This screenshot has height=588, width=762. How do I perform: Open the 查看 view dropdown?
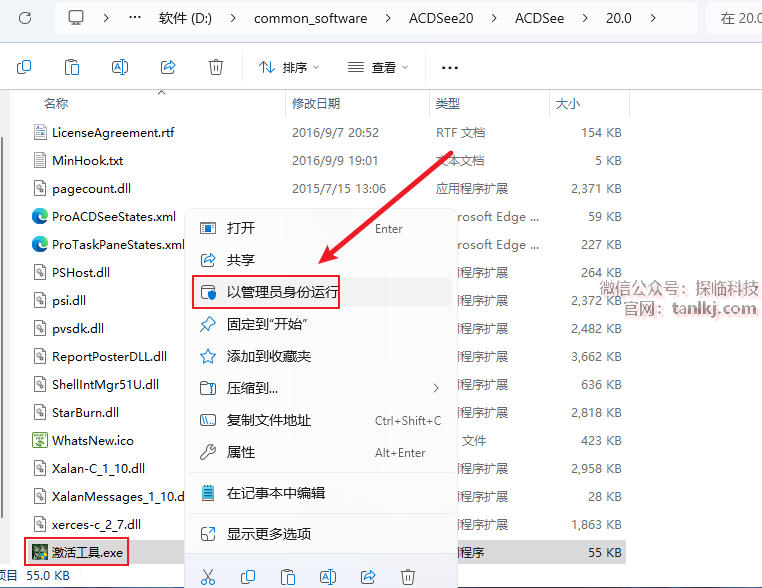click(379, 68)
